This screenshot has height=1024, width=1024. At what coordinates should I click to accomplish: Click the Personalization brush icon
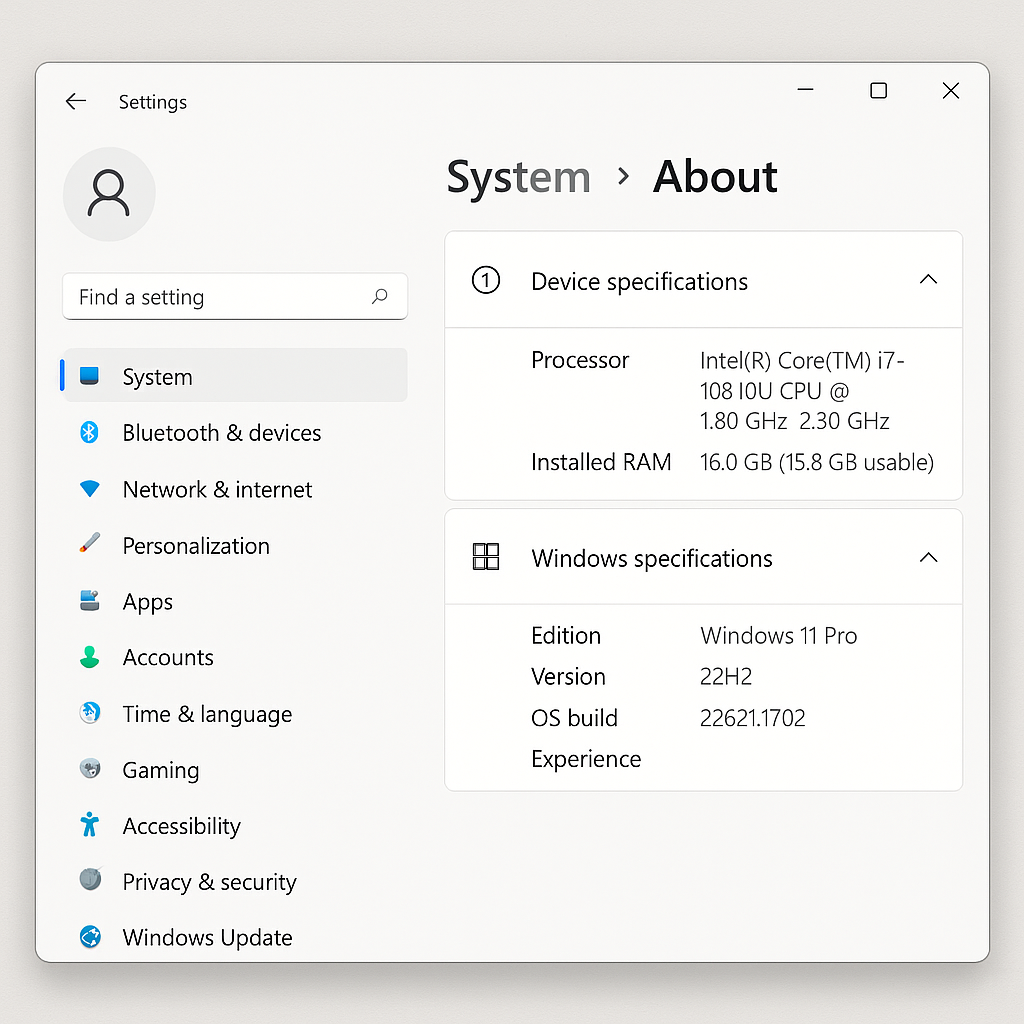click(x=89, y=543)
